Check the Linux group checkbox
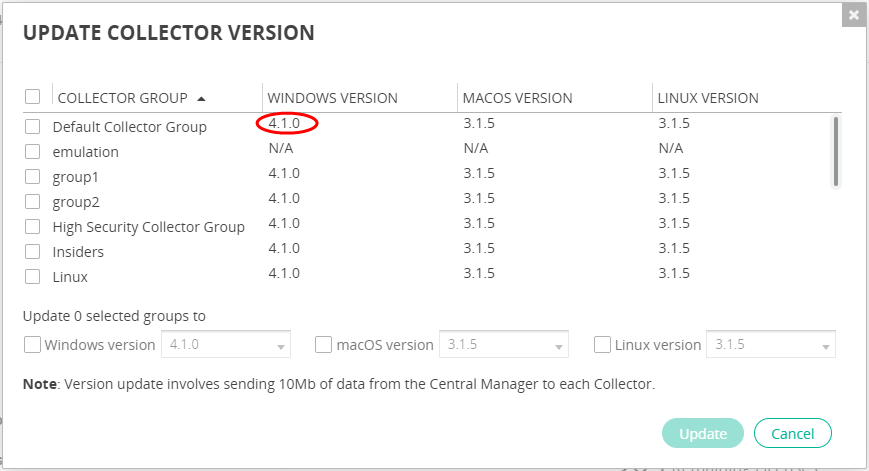 [33, 277]
